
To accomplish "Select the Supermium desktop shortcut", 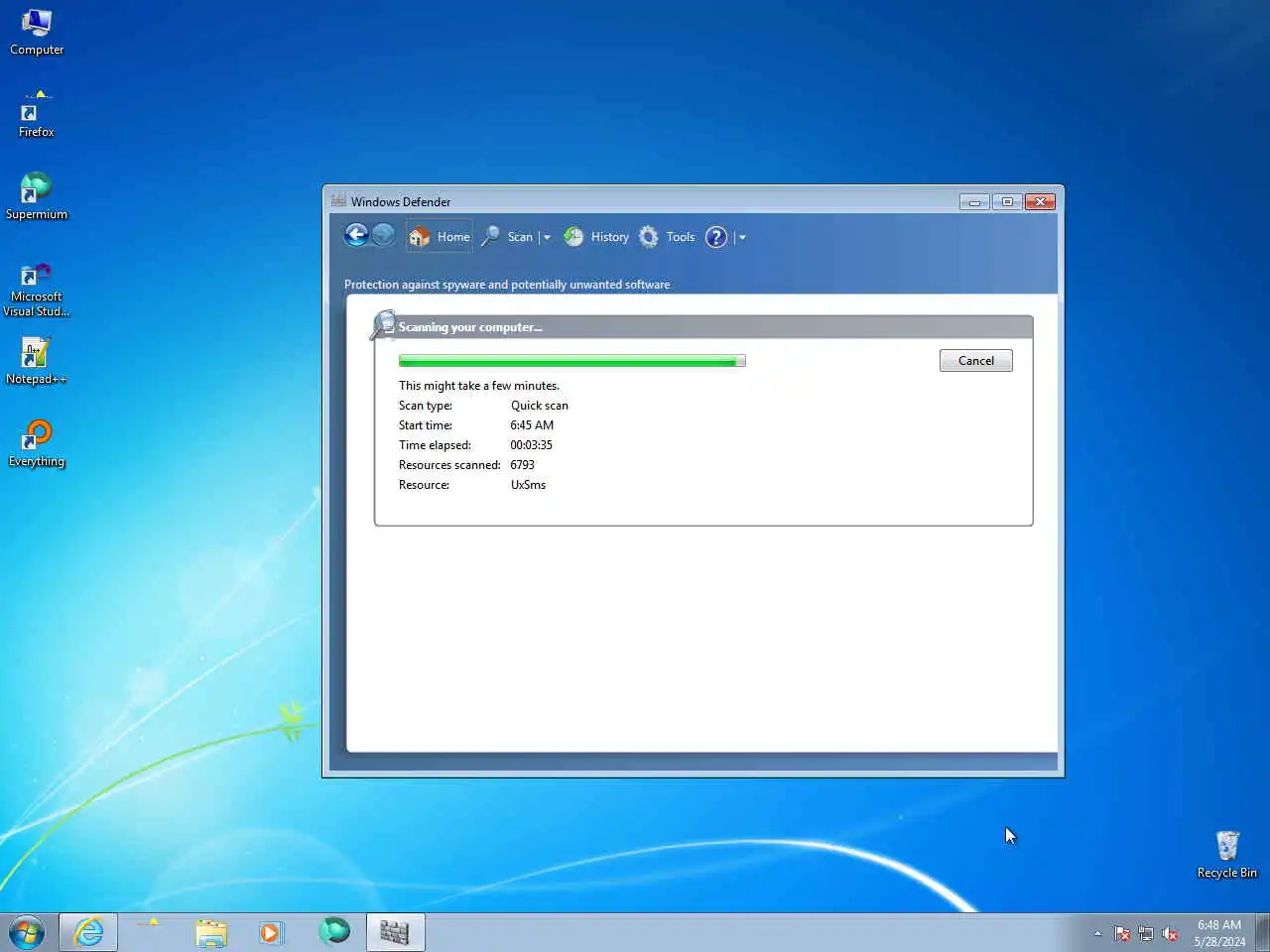I will pos(37,196).
